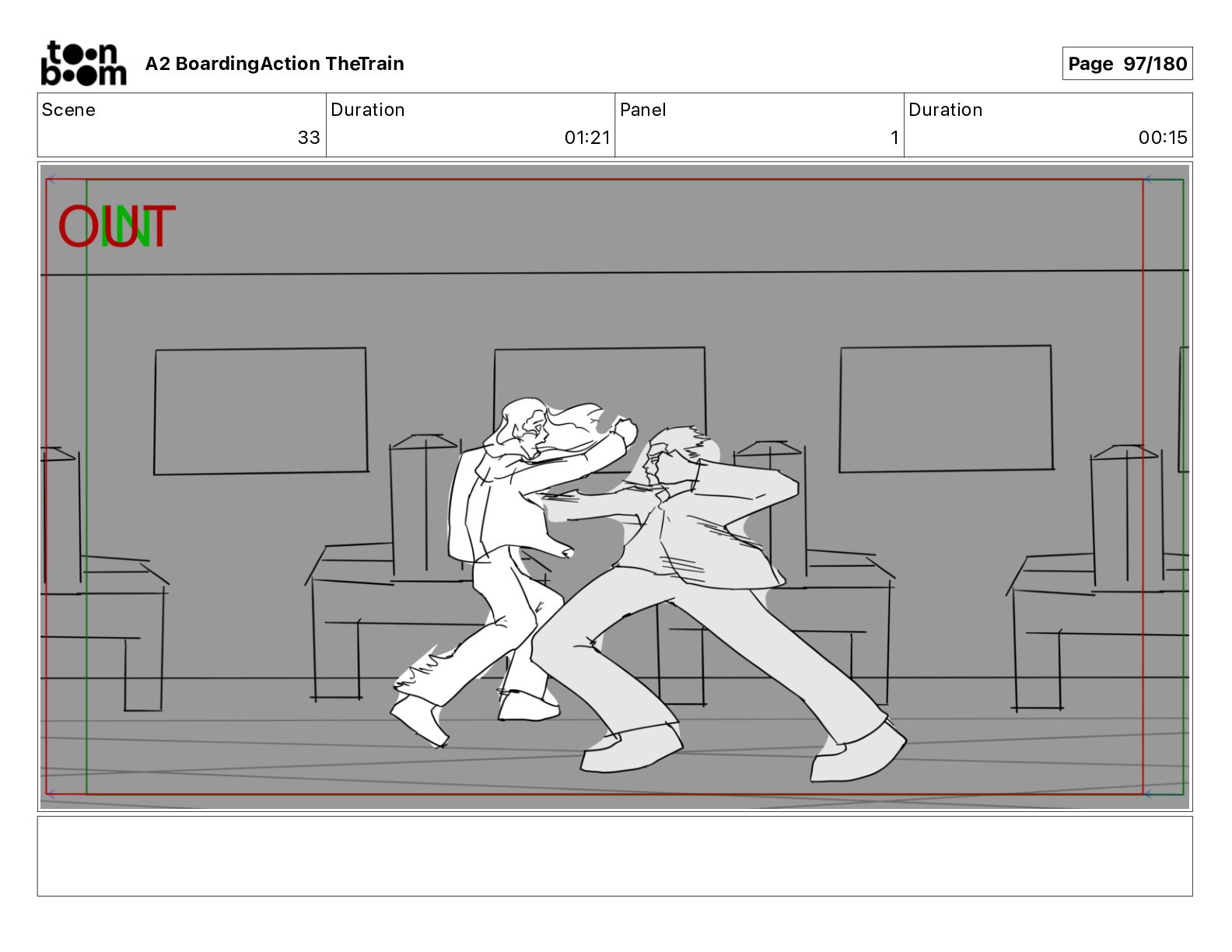Select the scene duration '01:21'
1232x952 pixels.
[587, 138]
